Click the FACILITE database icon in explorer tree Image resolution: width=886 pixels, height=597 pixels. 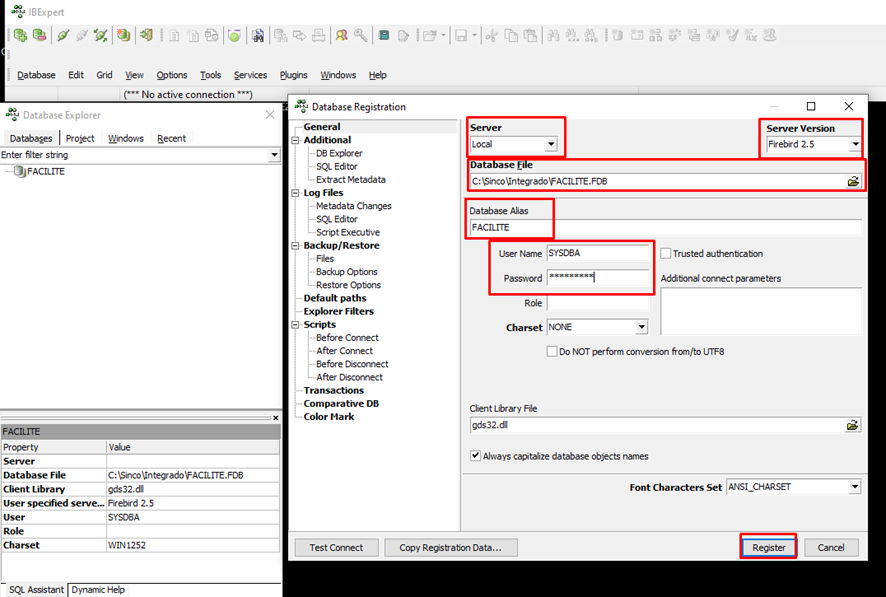(20, 172)
